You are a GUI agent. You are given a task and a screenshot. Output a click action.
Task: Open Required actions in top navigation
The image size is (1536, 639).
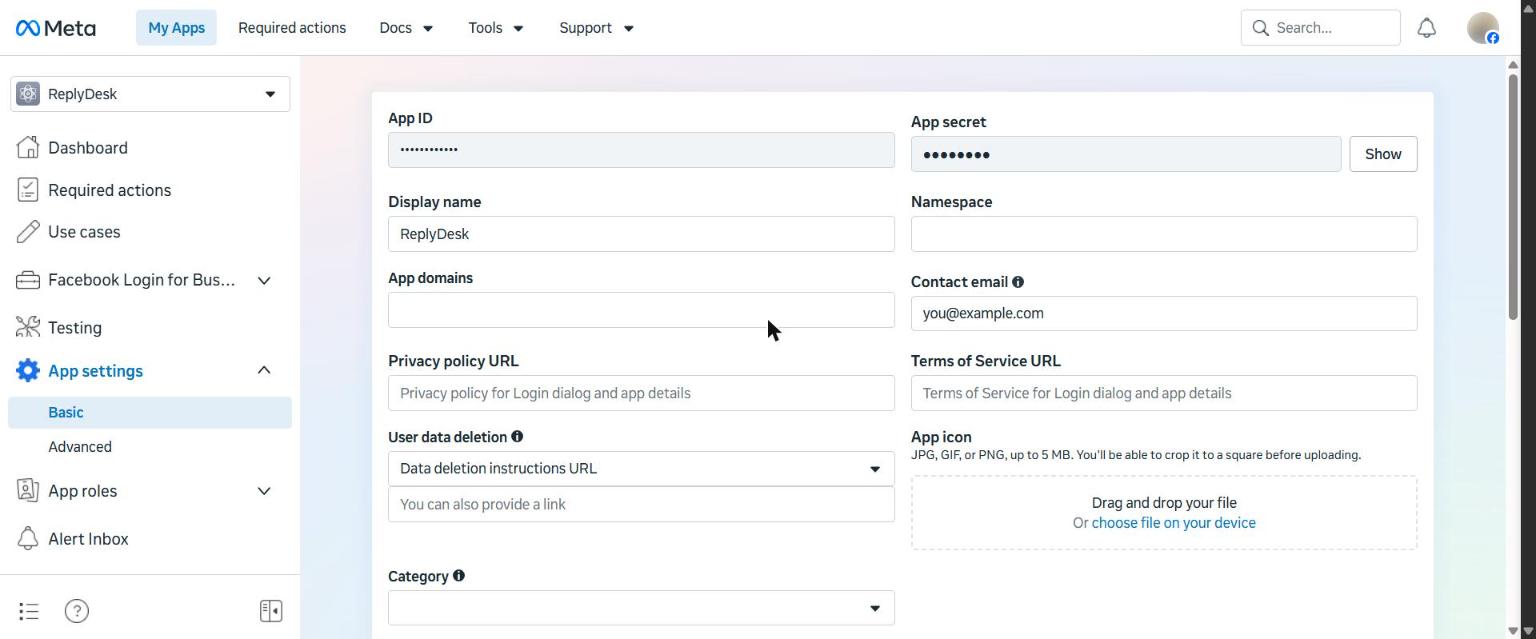coord(292,28)
